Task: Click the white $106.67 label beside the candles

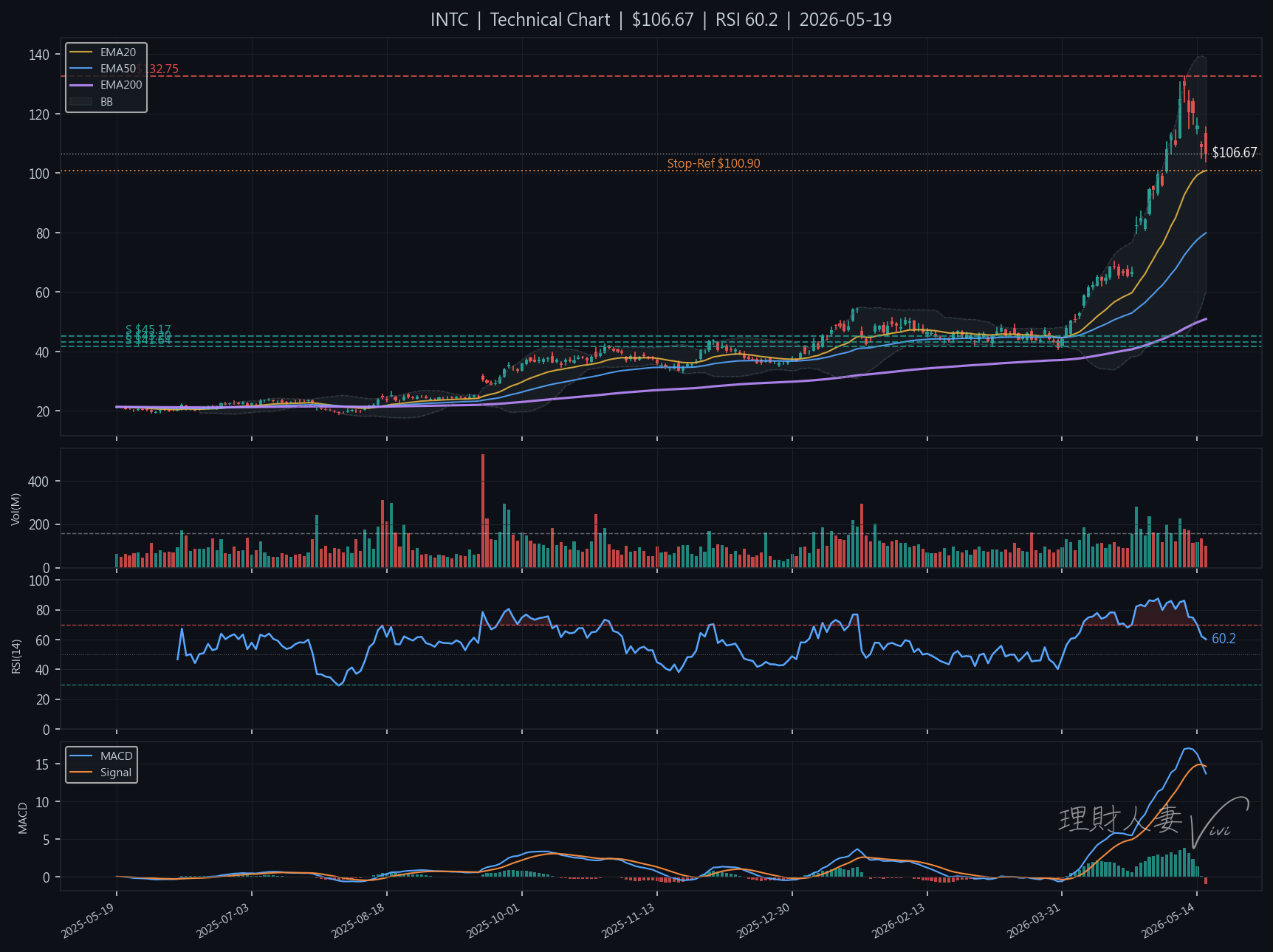Action: click(1234, 153)
